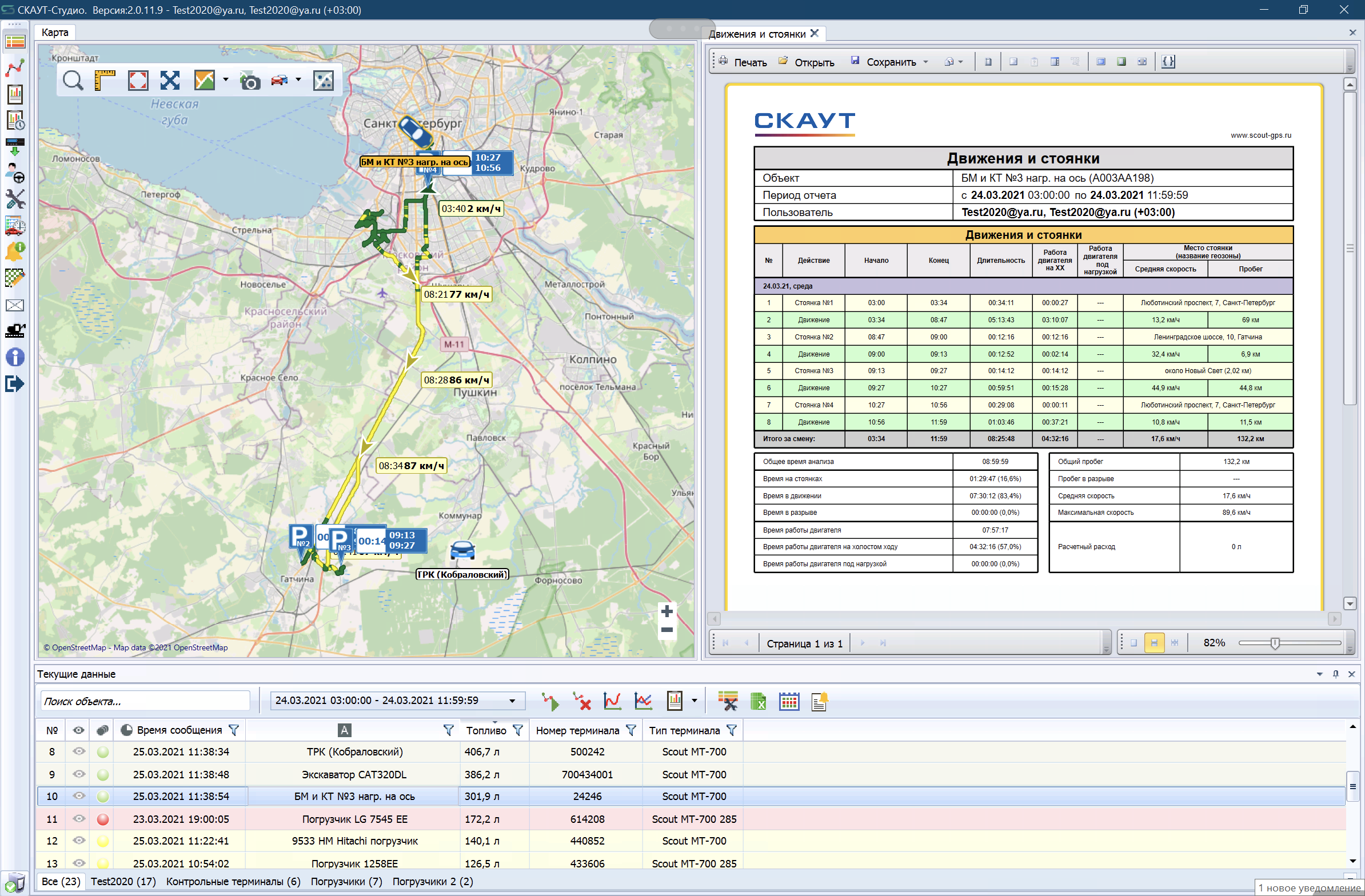This screenshot has height=896, width=1365.
Task: Open filter for Время сообщения column
Action: [233, 730]
